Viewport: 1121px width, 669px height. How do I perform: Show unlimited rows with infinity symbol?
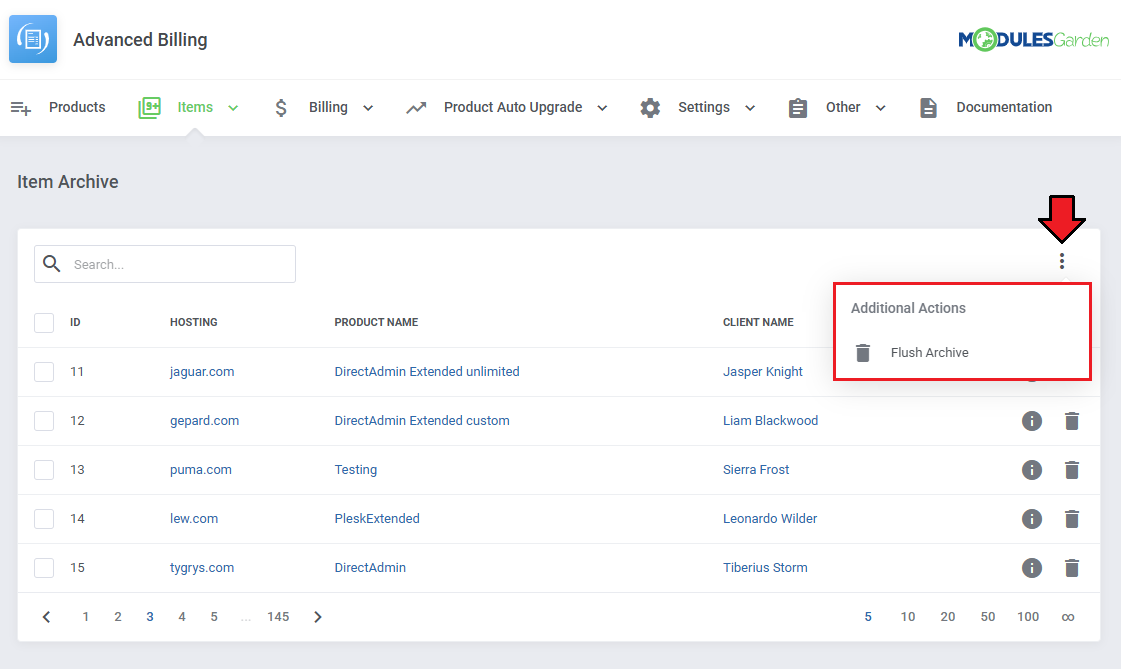pyautogui.click(x=1068, y=617)
